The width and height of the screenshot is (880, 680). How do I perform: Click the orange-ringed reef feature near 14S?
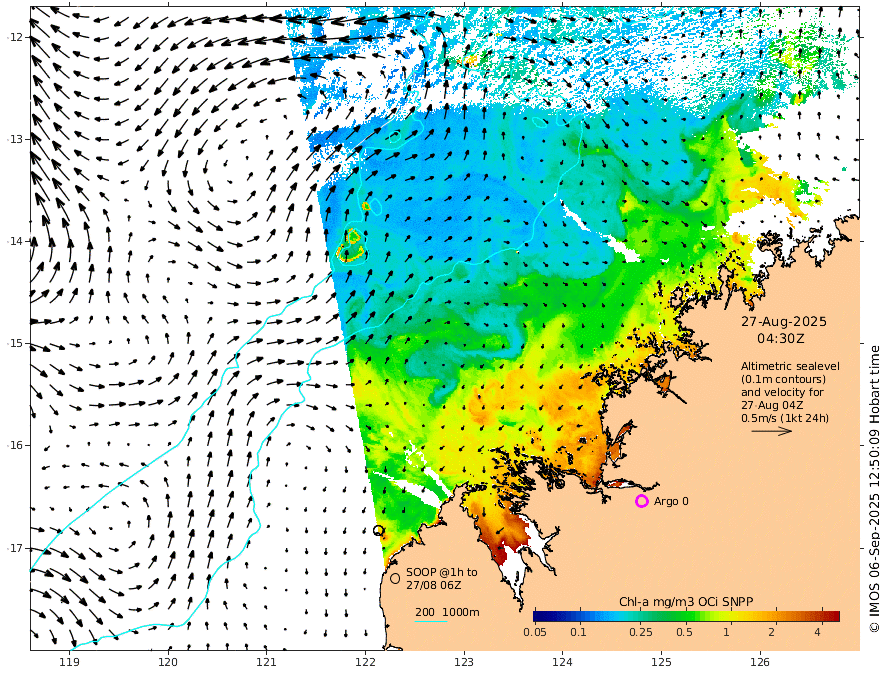click(351, 246)
